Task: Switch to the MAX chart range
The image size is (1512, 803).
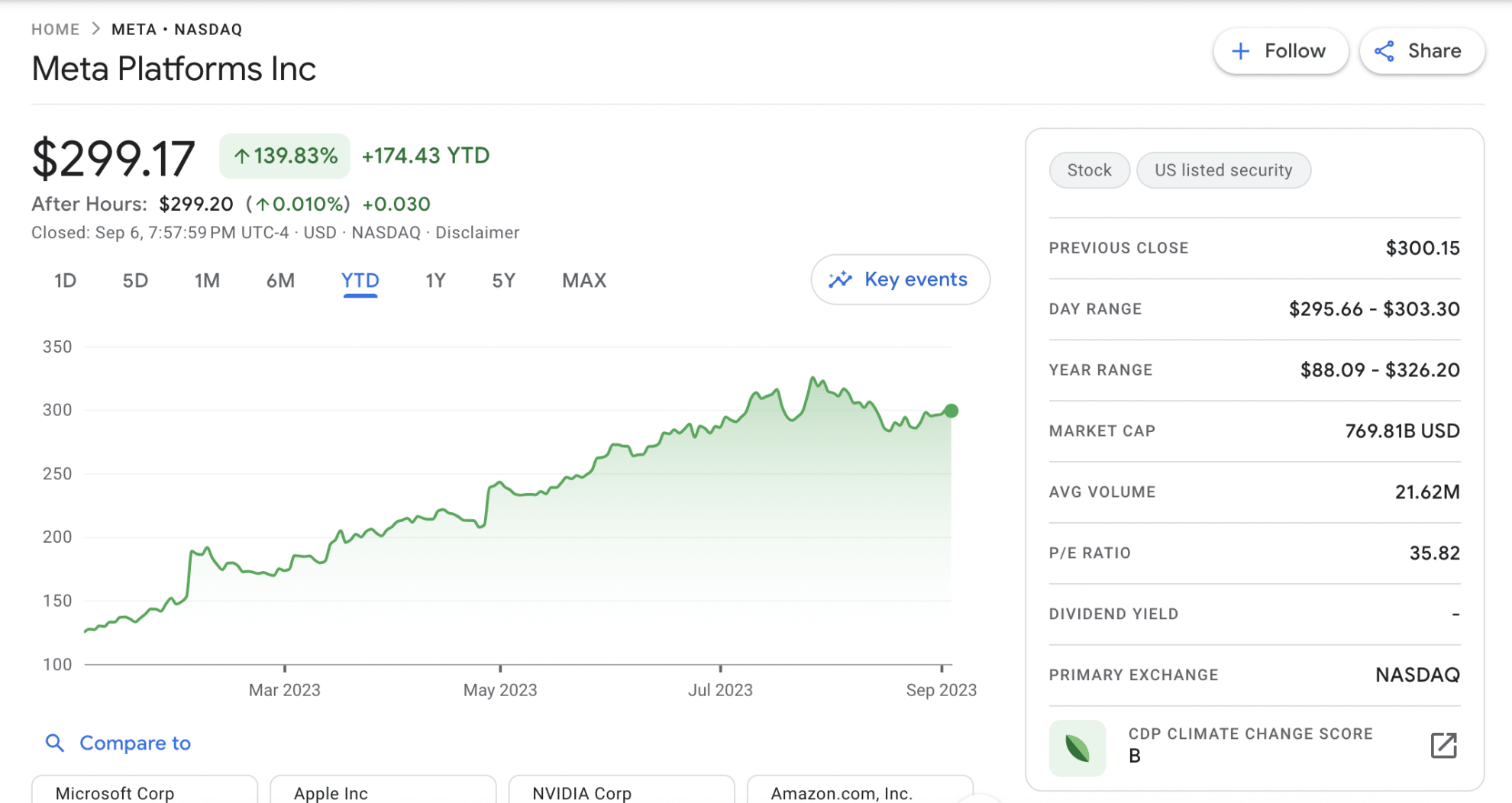Action: (x=583, y=280)
